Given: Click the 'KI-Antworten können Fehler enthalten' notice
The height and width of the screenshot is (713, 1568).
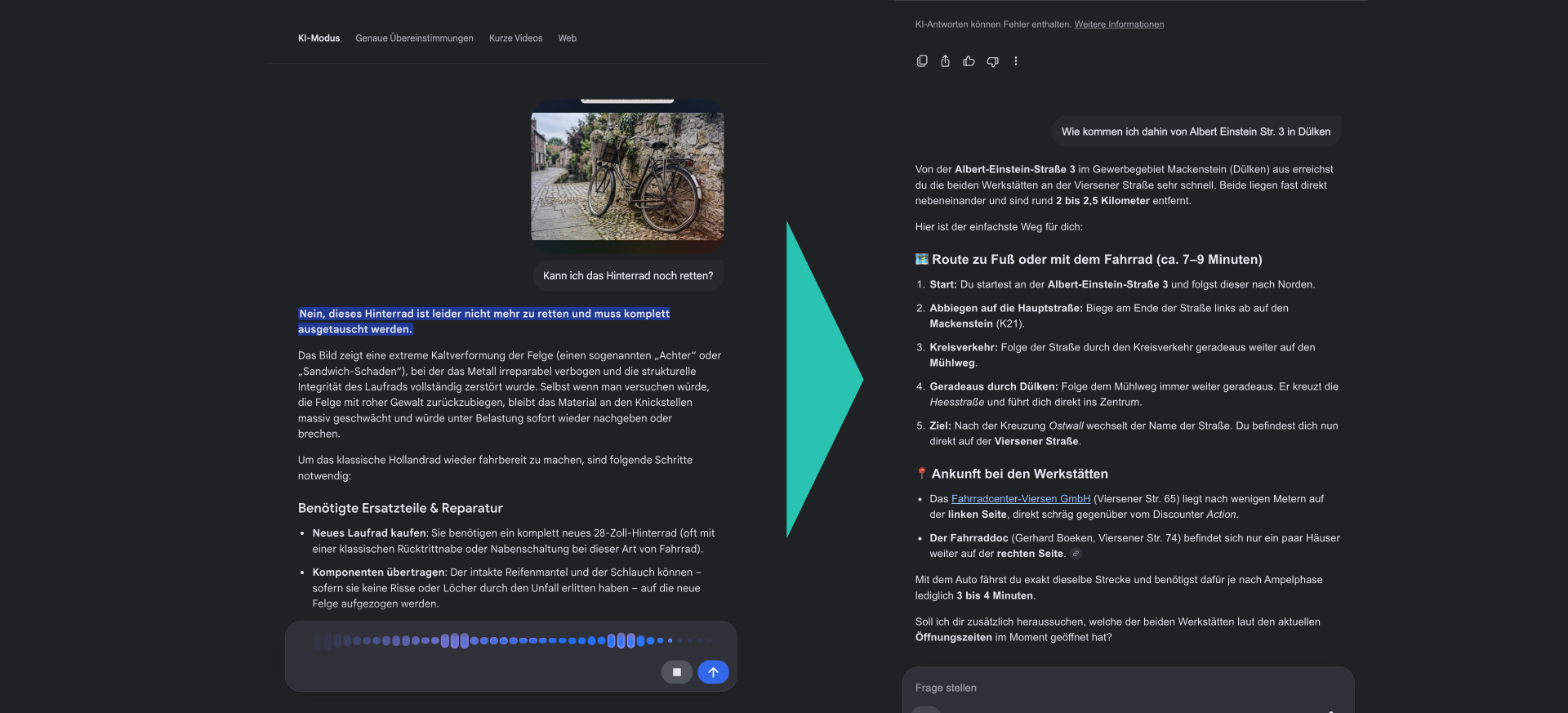Looking at the screenshot, I should click(993, 25).
